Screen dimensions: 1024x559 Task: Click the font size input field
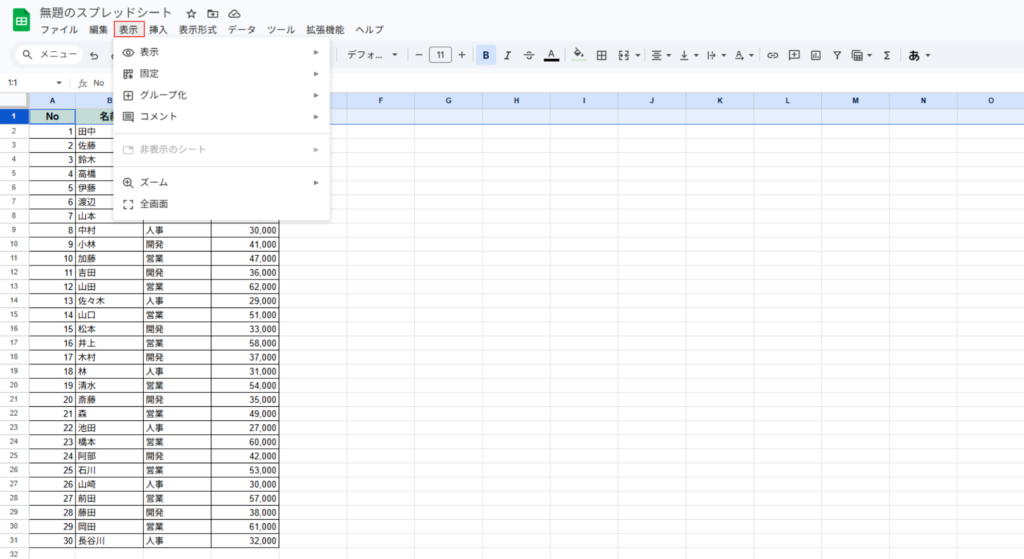(x=440, y=55)
